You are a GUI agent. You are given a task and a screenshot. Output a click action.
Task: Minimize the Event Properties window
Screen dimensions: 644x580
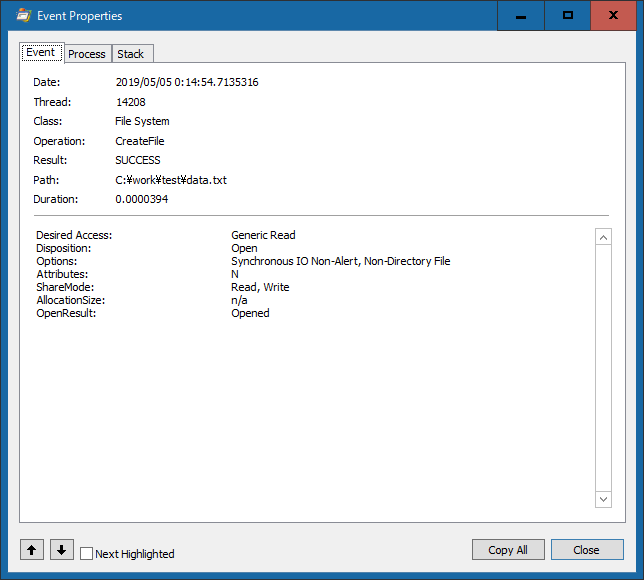(x=521, y=16)
